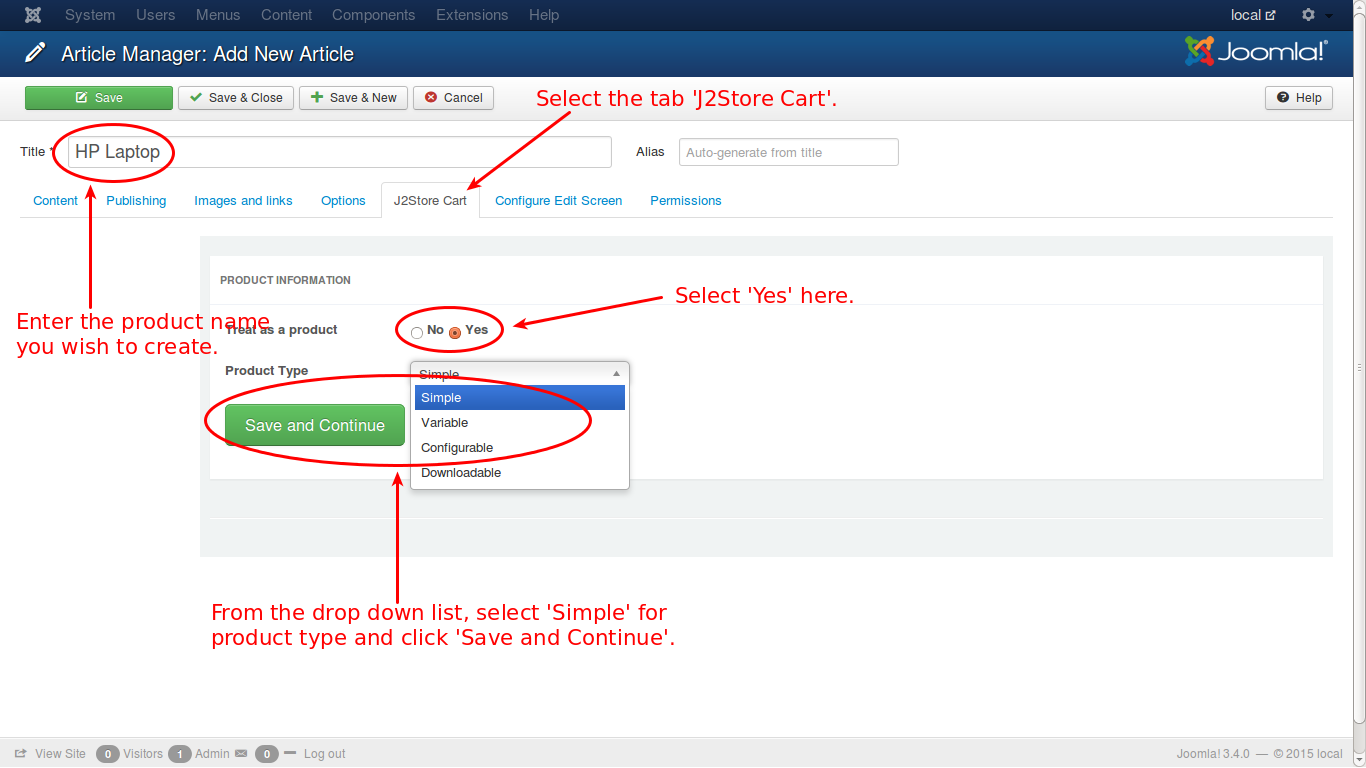Click the pencil icon beside Article Manager
Screen dimensions: 1366x768
point(36,53)
